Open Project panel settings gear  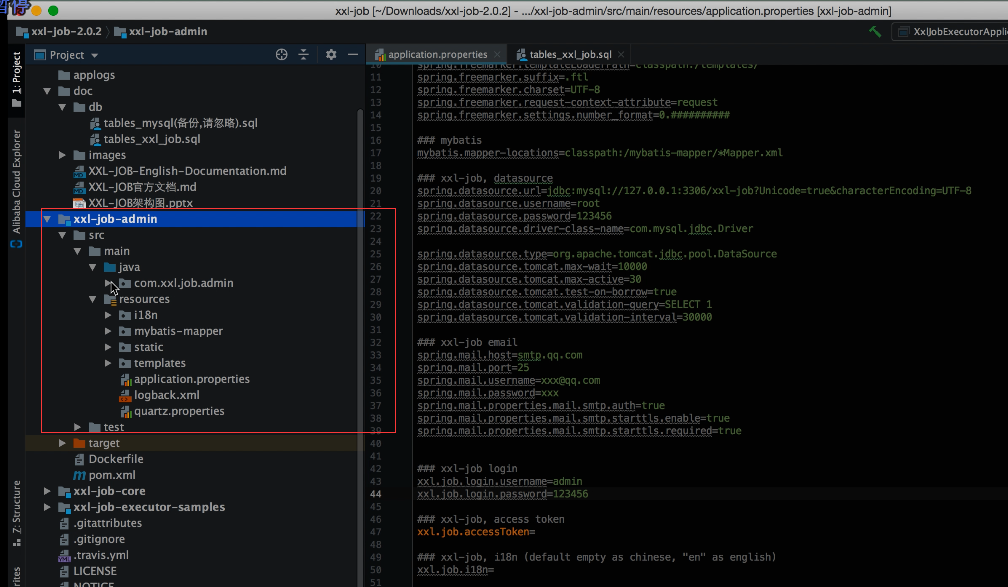click(x=331, y=55)
